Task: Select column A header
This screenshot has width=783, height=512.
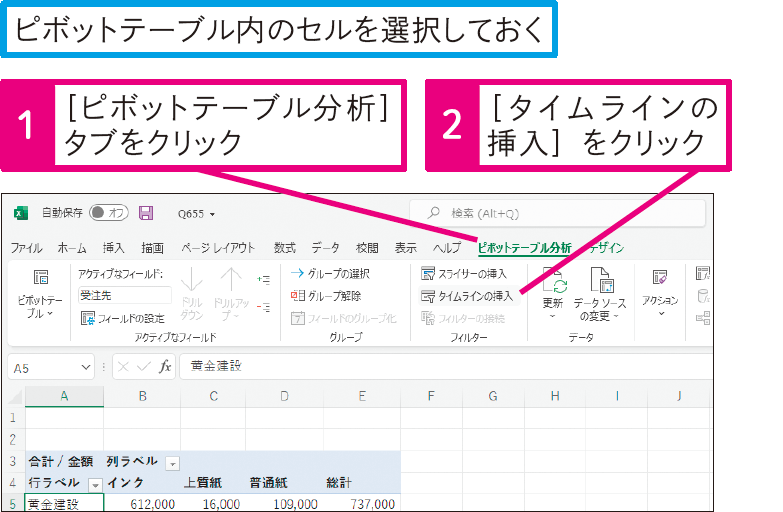Action: coord(64,397)
